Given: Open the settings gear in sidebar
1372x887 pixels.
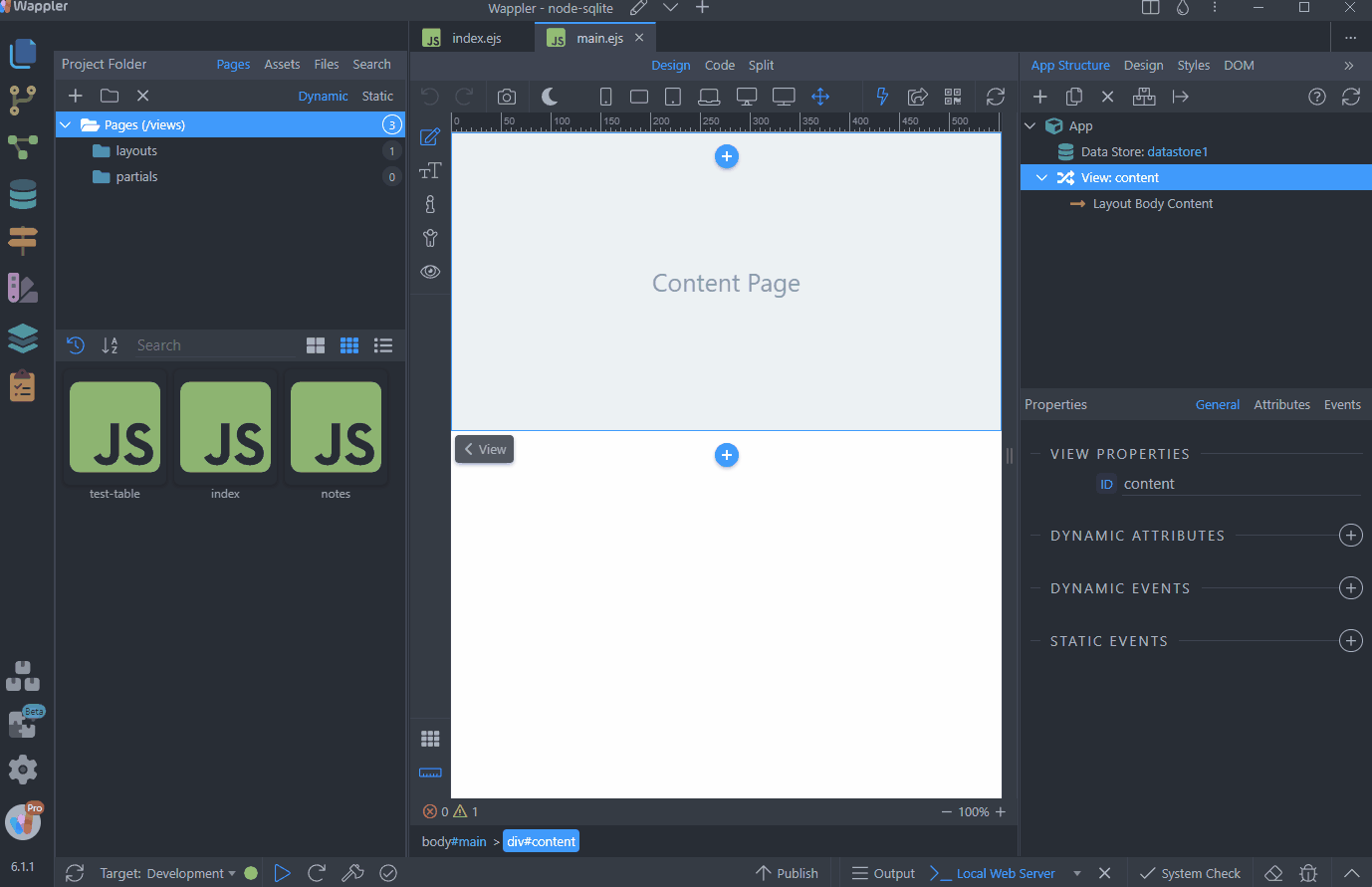Looking at the screenshot, I should click(23, 770).
